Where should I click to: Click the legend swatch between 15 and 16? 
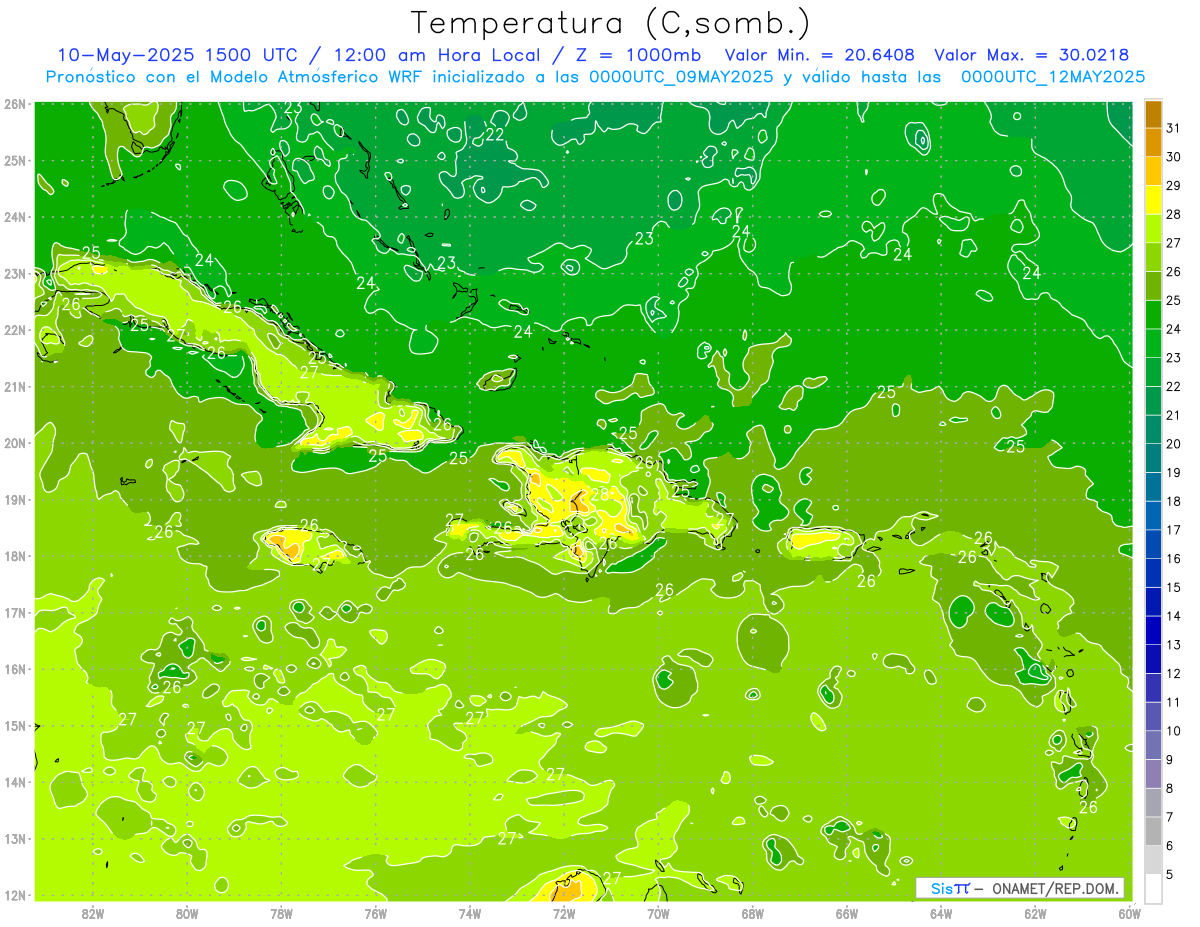tap(1153, 572)
